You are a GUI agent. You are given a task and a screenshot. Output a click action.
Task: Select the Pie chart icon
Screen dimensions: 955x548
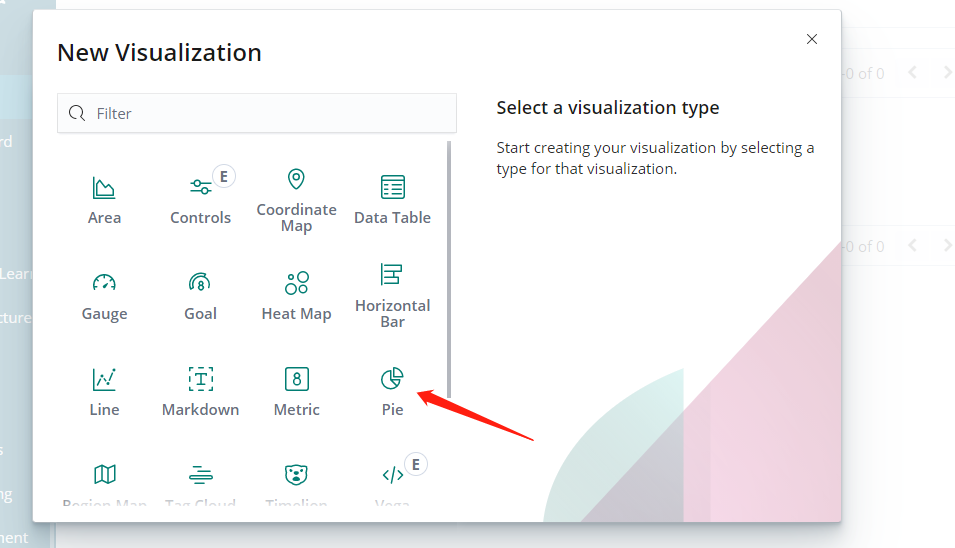[x=392, y=379]
